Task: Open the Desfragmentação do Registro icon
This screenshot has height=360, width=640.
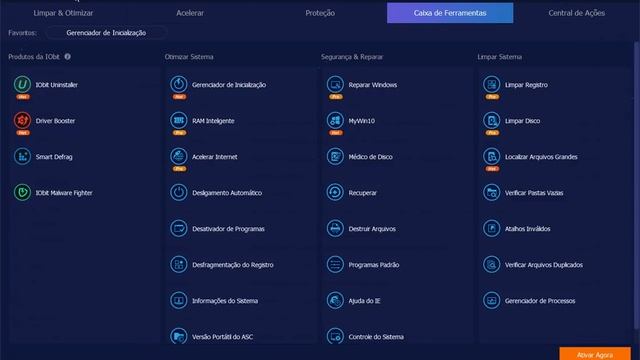Action: click(179, 264)
